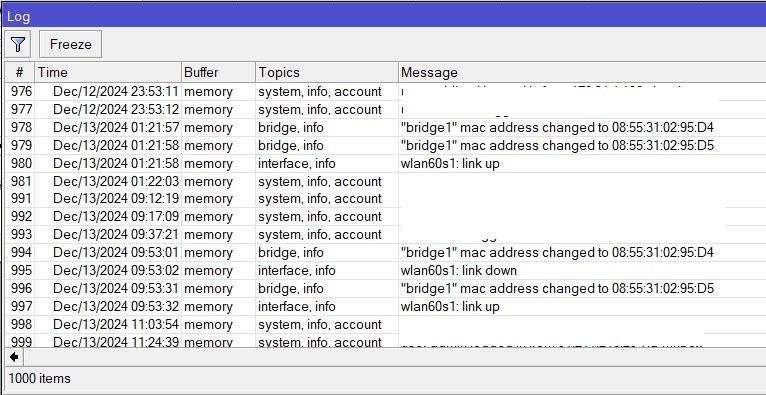Sort by the Time column header
The image size is (766, 395).
tap(108, 72)
